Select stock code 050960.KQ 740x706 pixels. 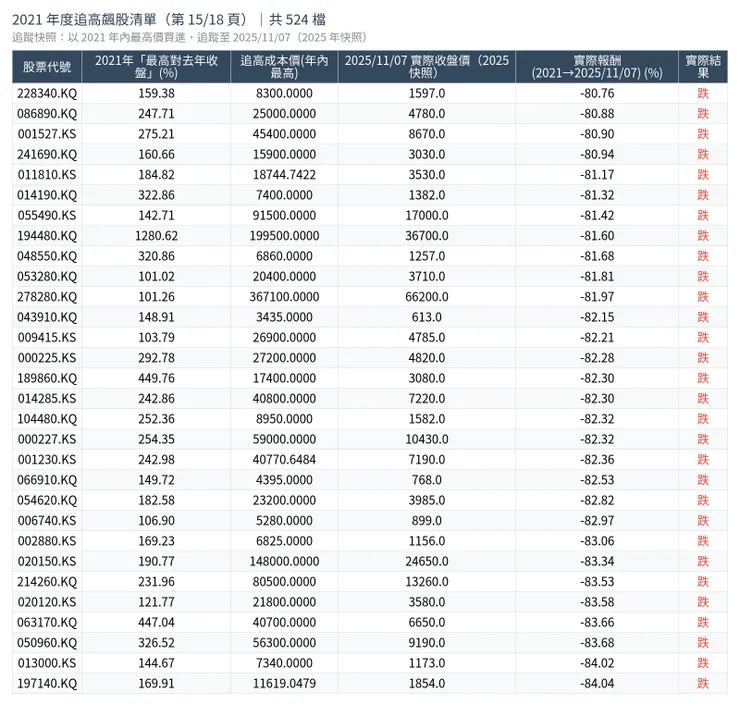tap(47, 643)
